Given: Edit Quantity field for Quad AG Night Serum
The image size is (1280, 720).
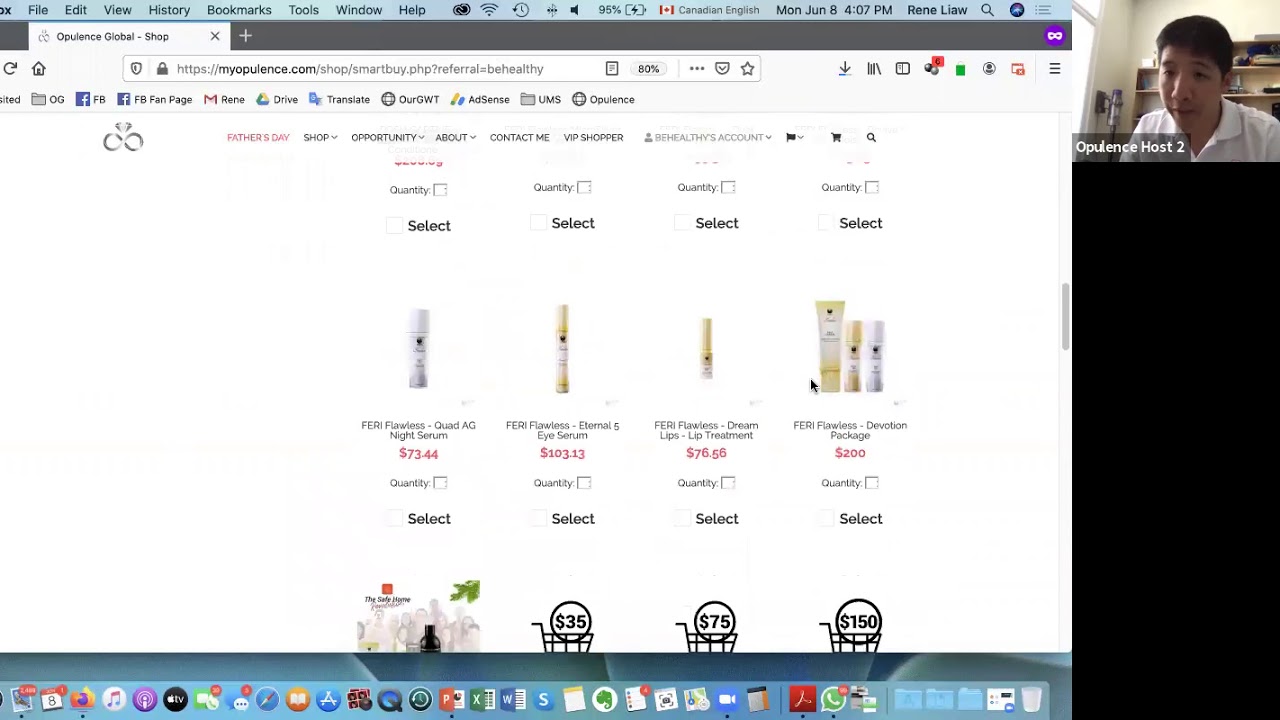Looking at the screenshot, I should [440, 483].
